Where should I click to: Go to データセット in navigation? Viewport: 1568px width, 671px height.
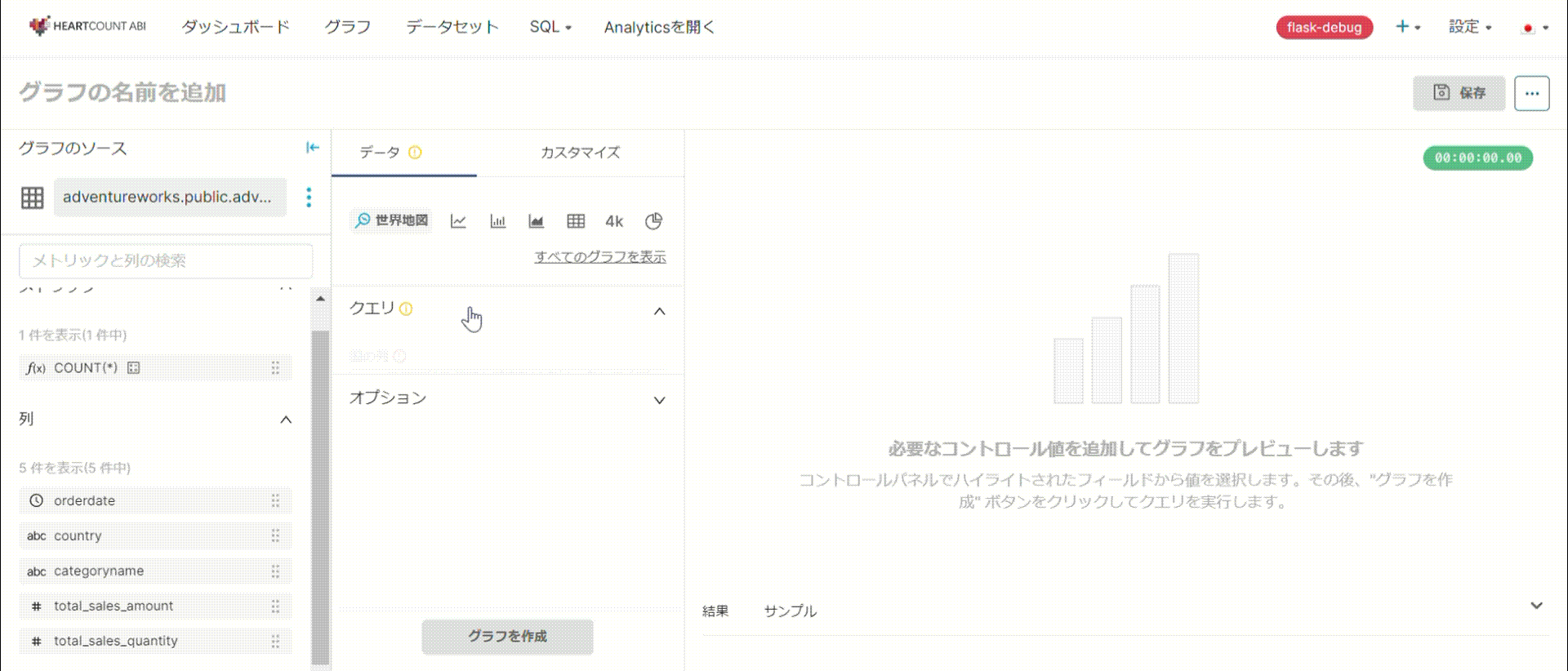pos(452,27)
